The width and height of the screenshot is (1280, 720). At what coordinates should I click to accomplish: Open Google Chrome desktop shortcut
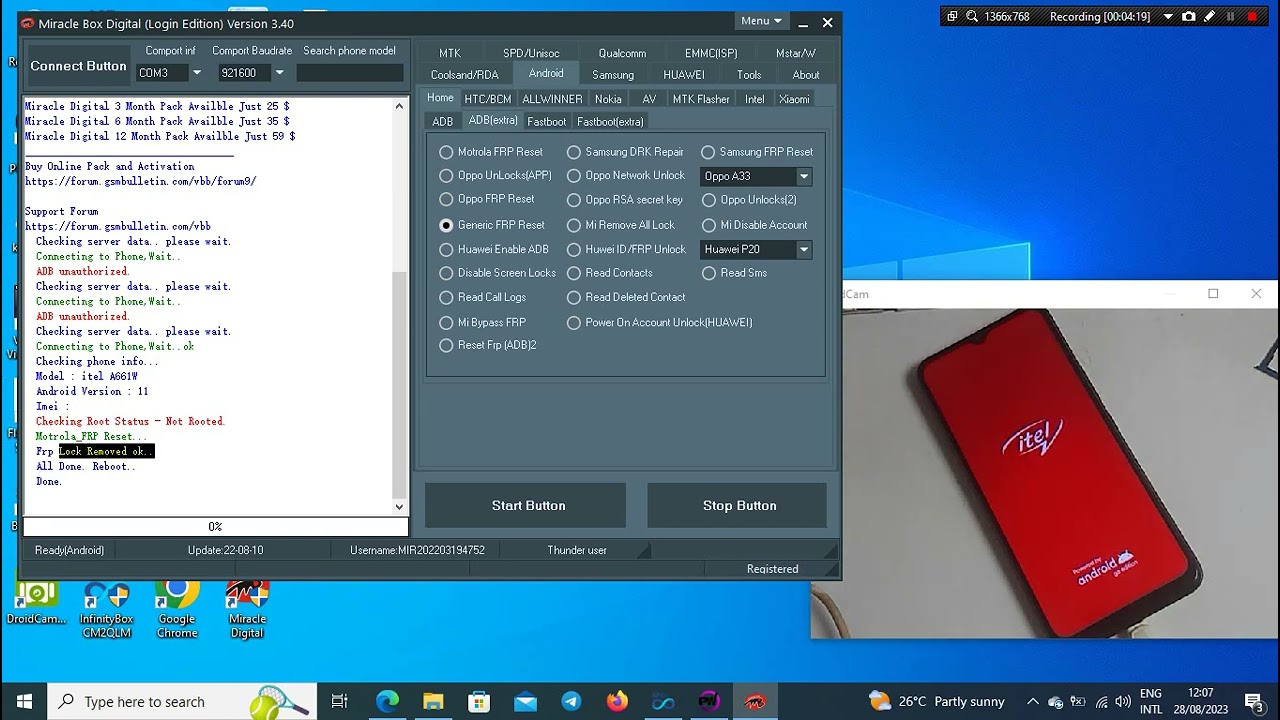tap(177, 610)
